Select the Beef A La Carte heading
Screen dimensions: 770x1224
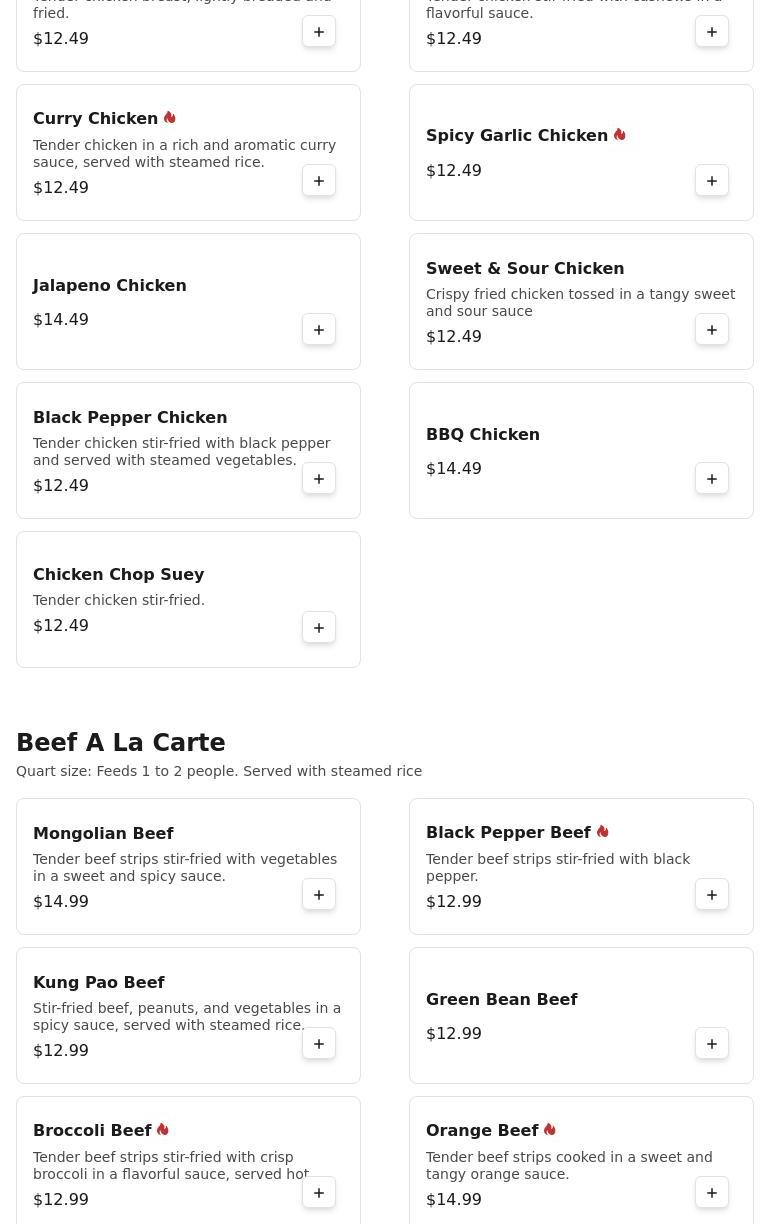click(x=121, y=743)
